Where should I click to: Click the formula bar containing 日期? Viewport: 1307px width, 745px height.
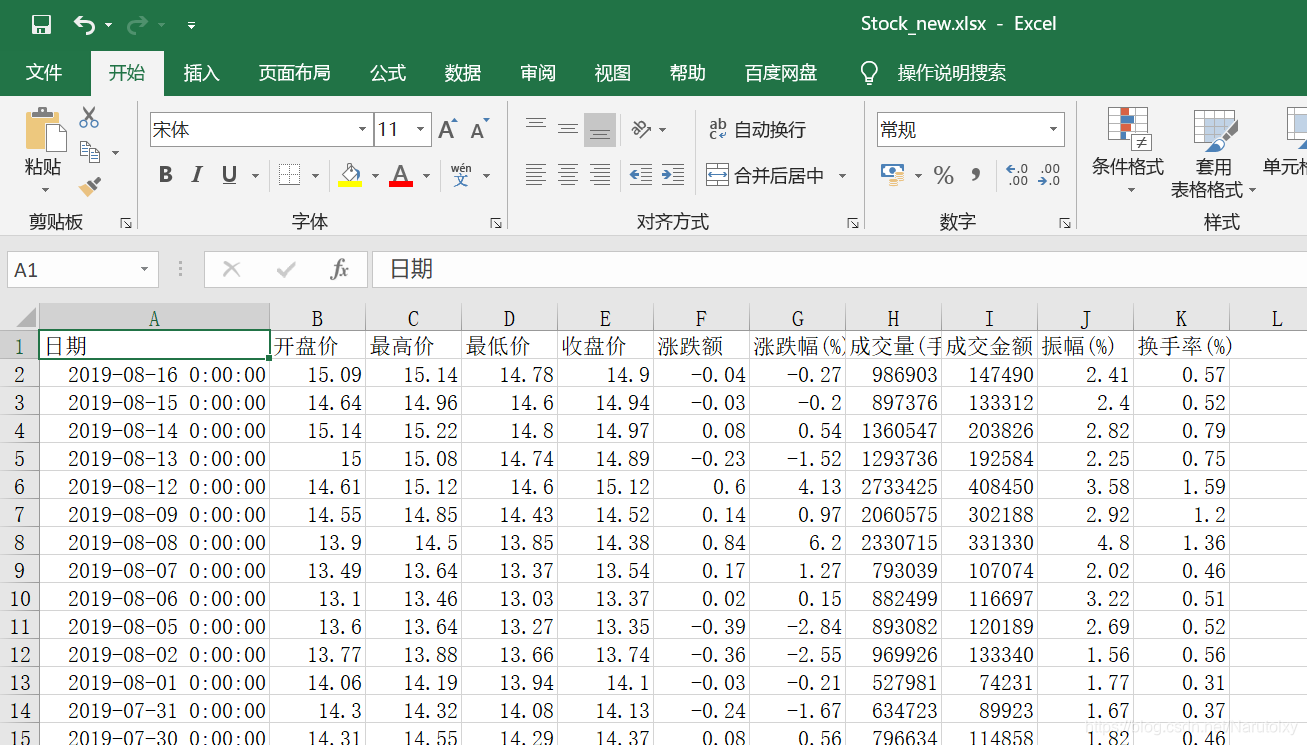click(x=839, y=270)
